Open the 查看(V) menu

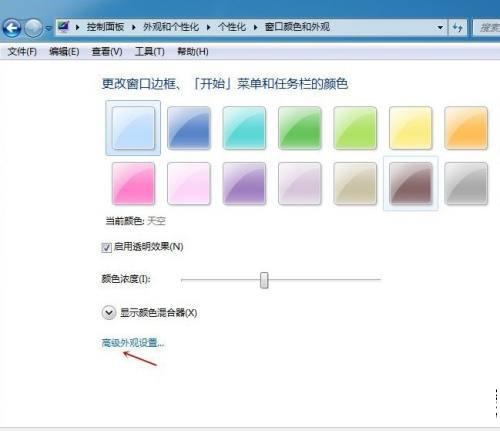click(107, 52)
